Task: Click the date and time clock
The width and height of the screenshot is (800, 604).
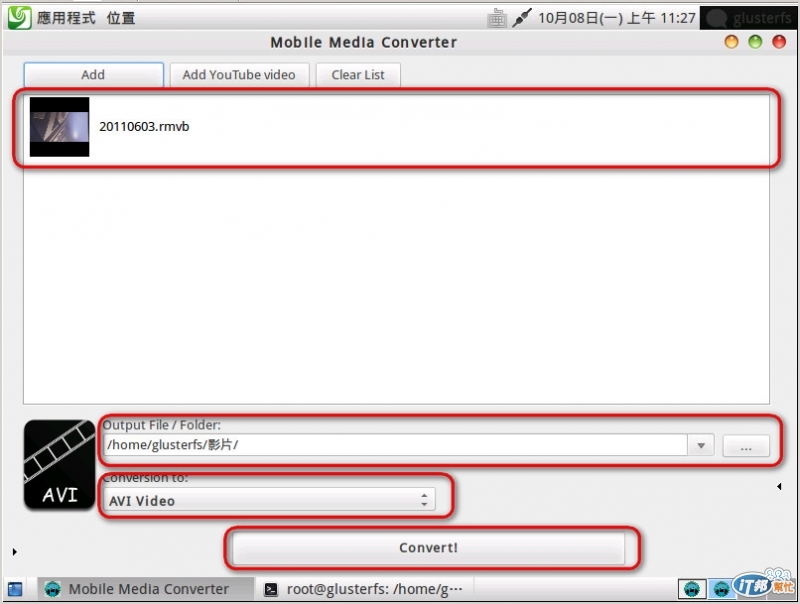Action: pyautogui.click(x=617, y=18)
